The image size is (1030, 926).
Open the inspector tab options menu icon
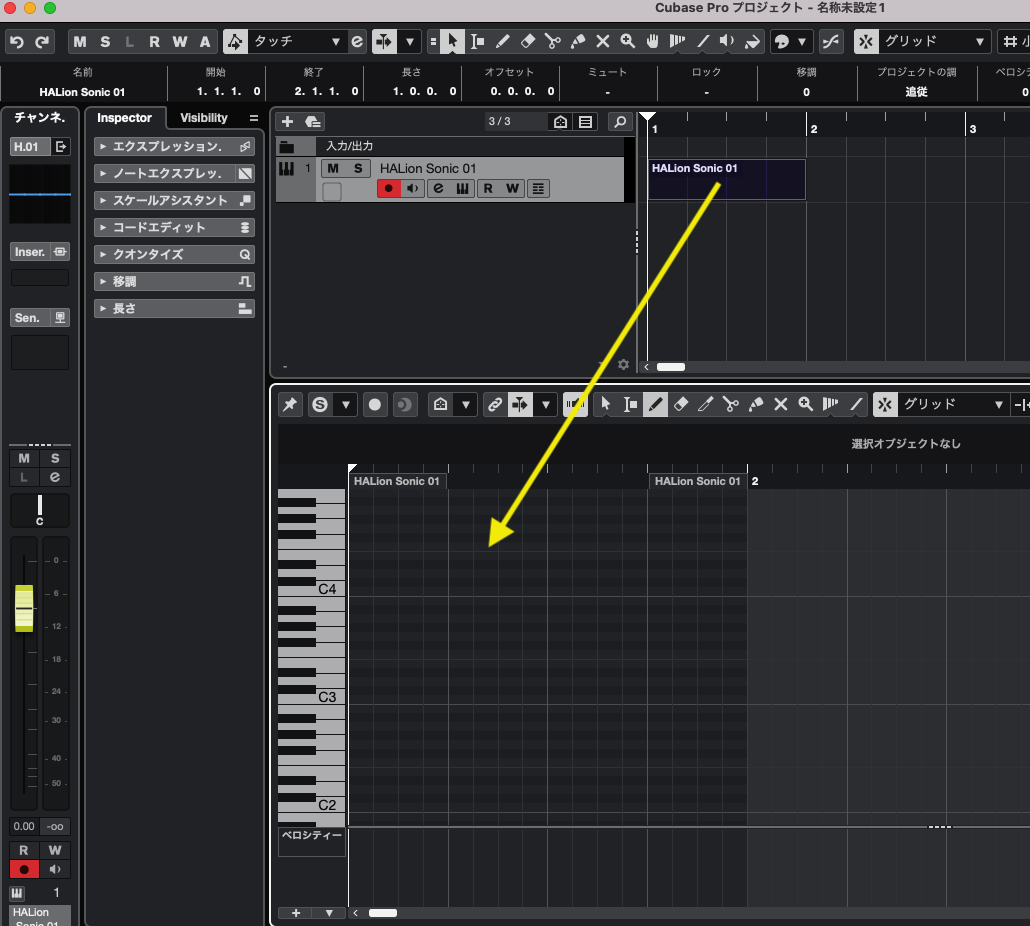point(254,118)
